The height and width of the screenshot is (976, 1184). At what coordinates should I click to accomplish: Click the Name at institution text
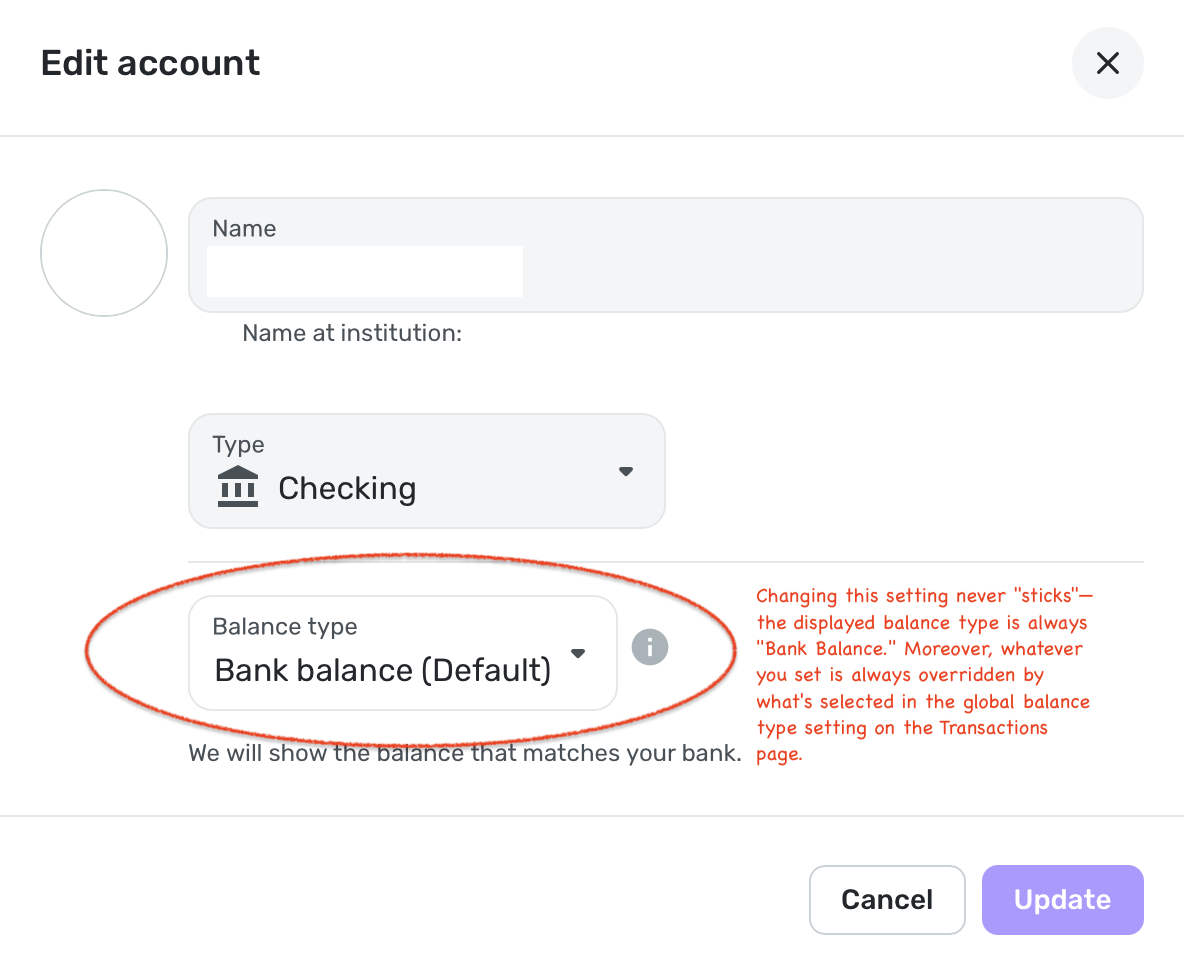click(352, 333)
